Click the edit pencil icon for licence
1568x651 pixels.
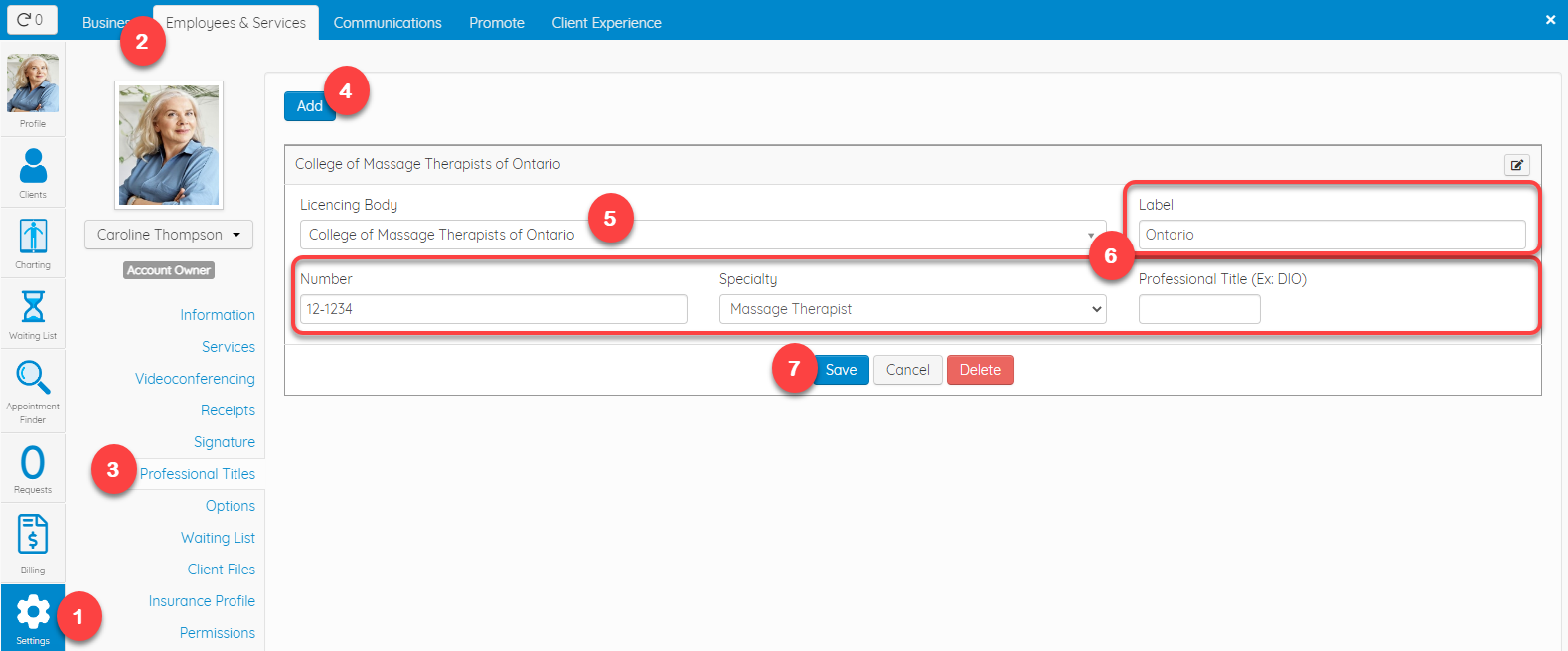[x=1516, y=165]
